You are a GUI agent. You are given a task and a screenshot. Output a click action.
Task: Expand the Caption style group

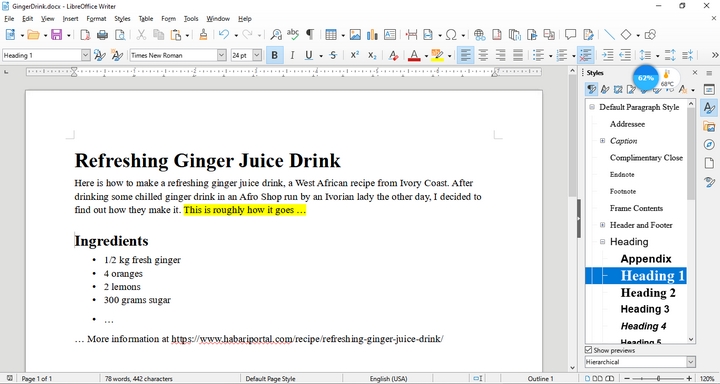[x=602, y=141]
